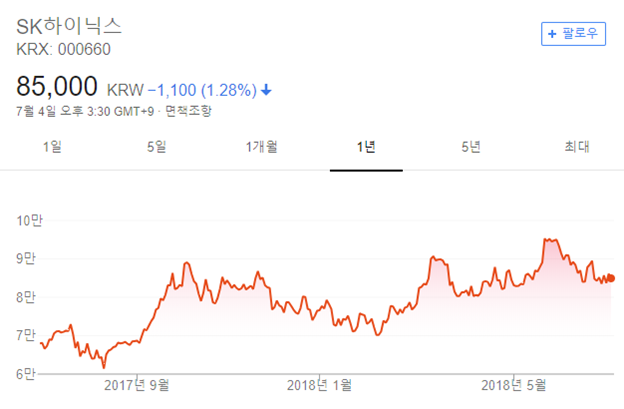This screenshot has height=409, width=624.
Task: Open the 최대 range tab
Action: (577, 147)
